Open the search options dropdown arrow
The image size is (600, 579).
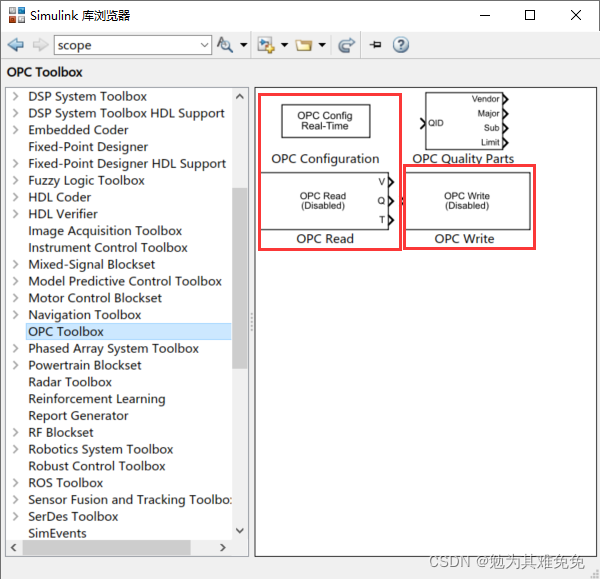(x=243, y=45)
